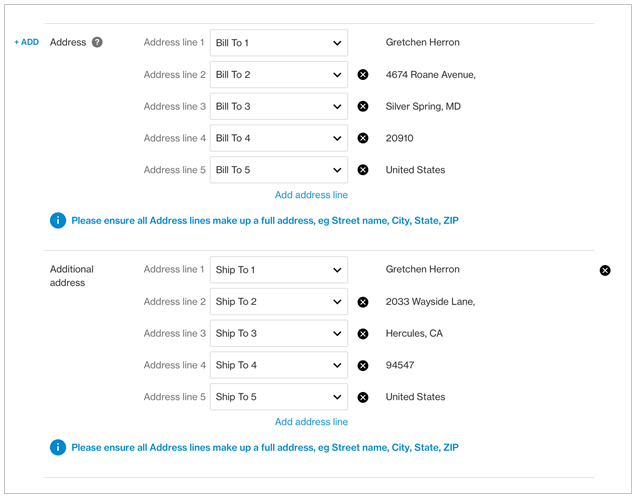Remove the Bill To 3 address line
This screenshot has width=641, height=500.
(x=363, y=107)
